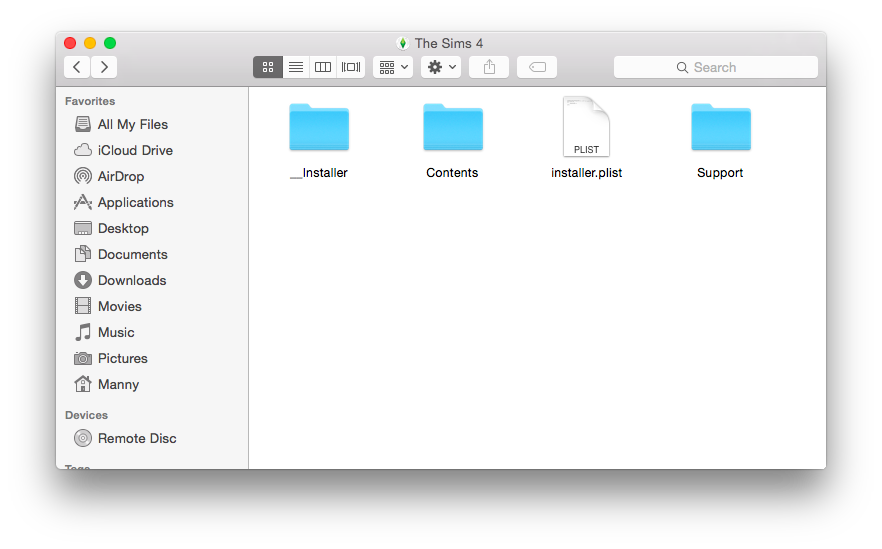Select the Support folder icon

[x=721, y=127]
